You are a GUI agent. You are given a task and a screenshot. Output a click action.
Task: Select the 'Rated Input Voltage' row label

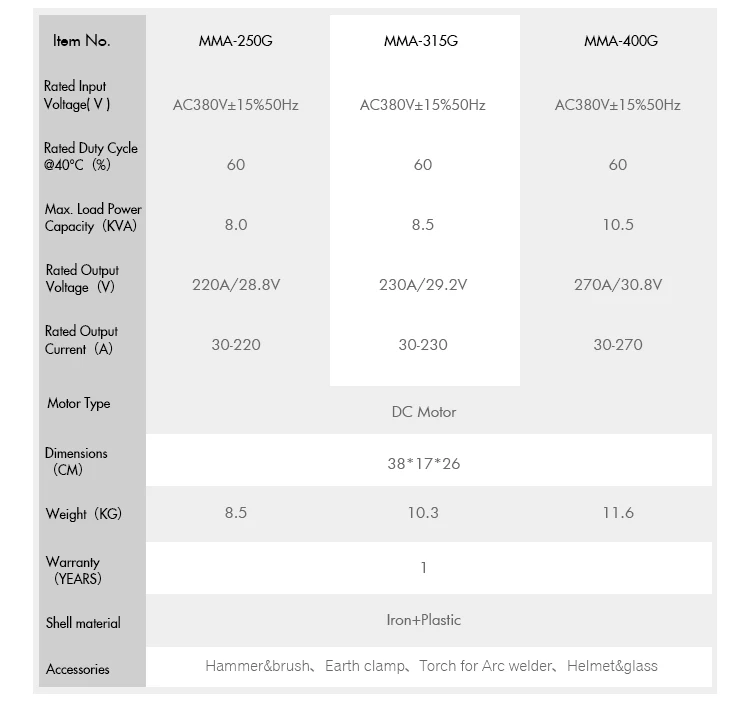[75, 95]
